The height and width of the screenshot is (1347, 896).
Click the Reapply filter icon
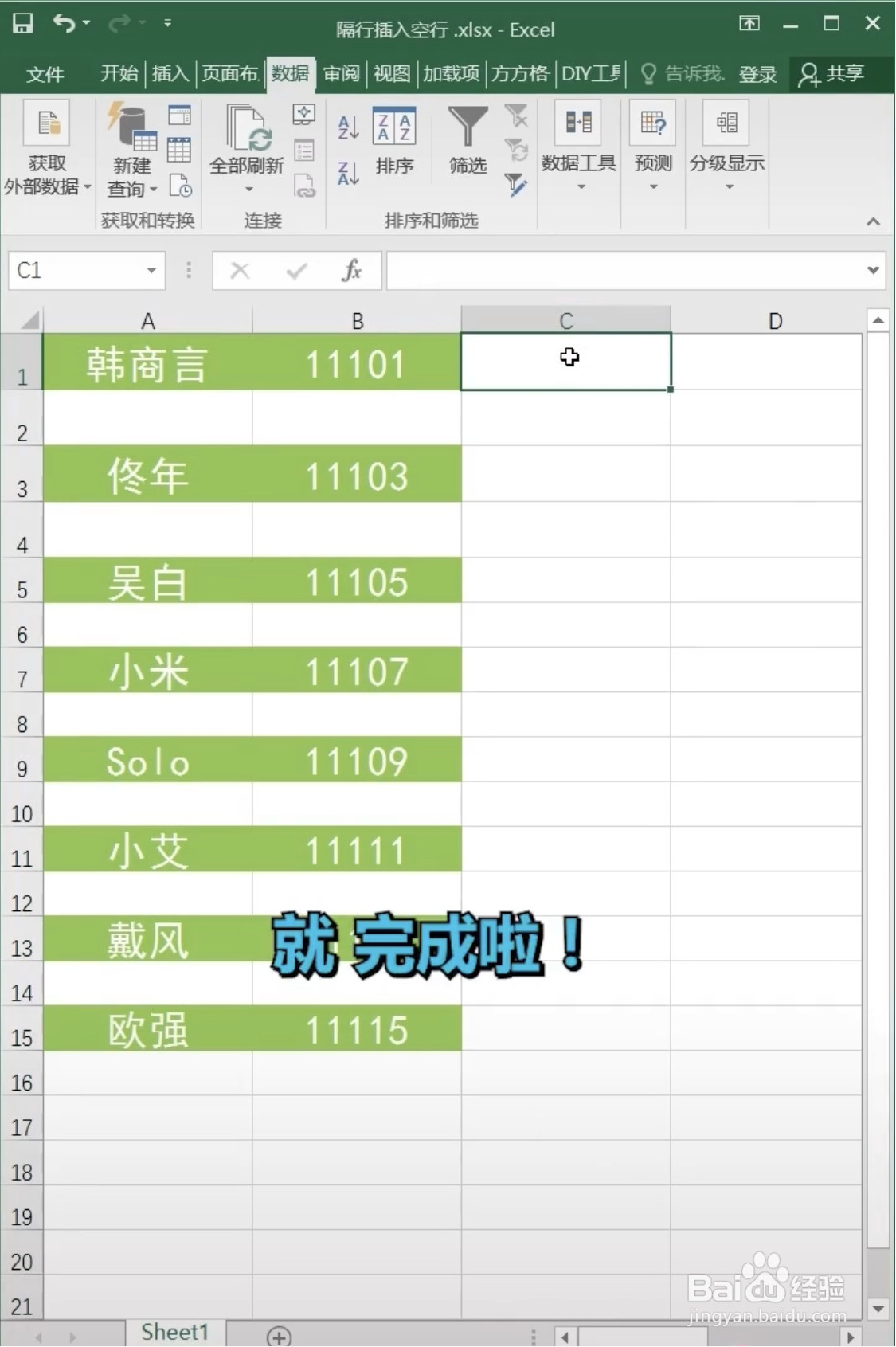click(x=516, y=150)
